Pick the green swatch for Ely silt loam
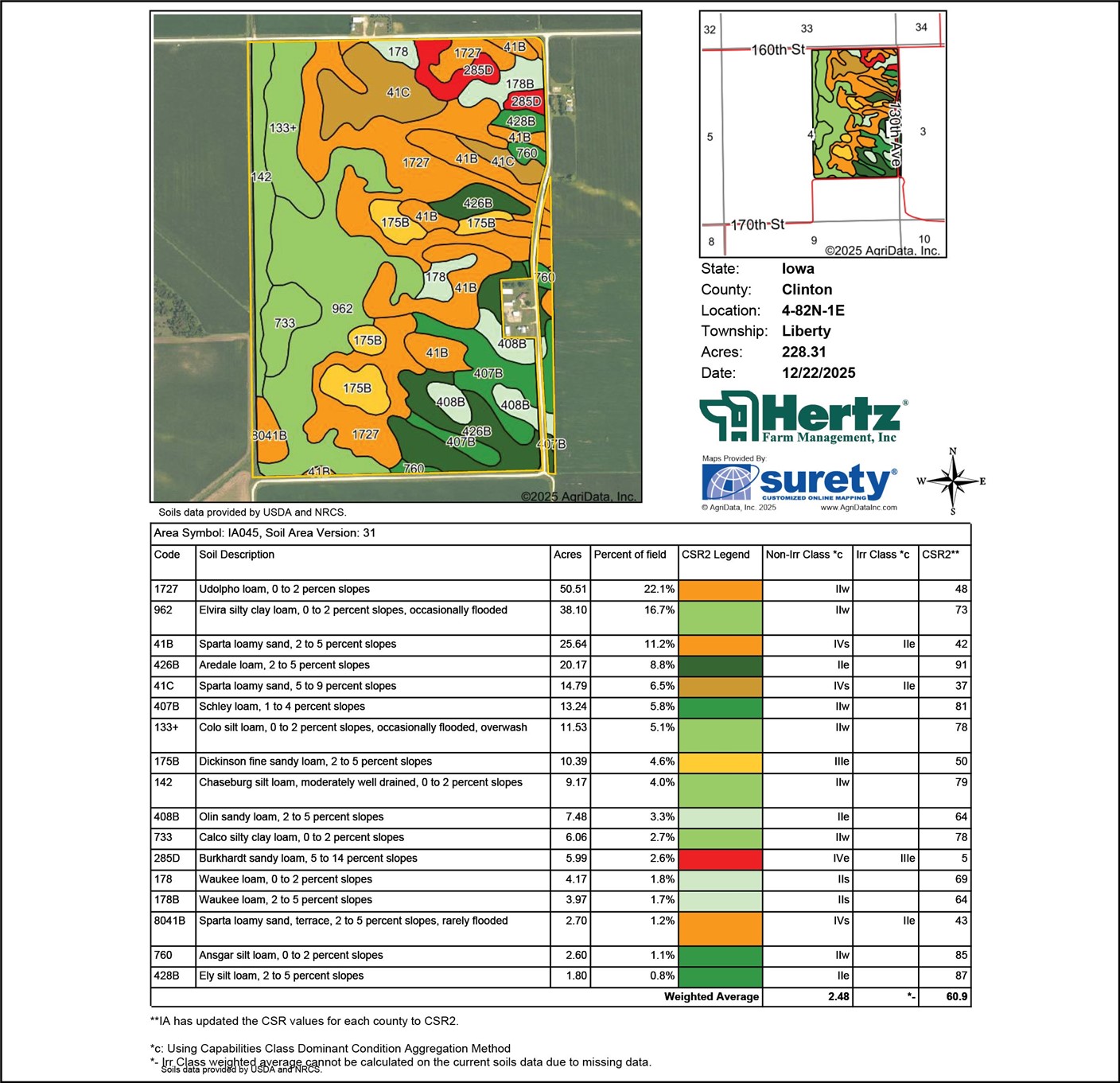Viewport: 1120px width, 1083px height. [x=721, y=976]
